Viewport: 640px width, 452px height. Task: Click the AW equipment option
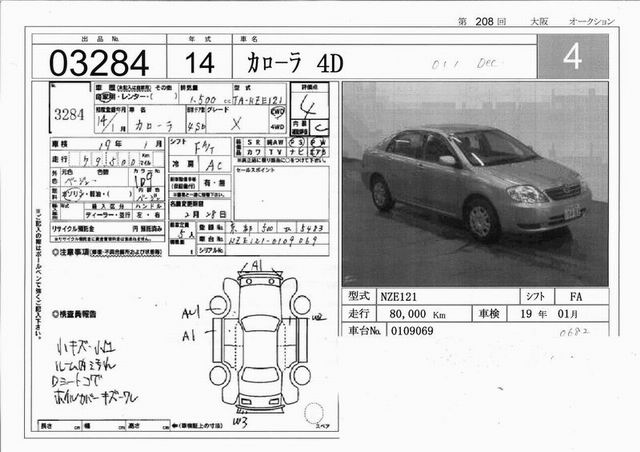[x=275, y=142]
